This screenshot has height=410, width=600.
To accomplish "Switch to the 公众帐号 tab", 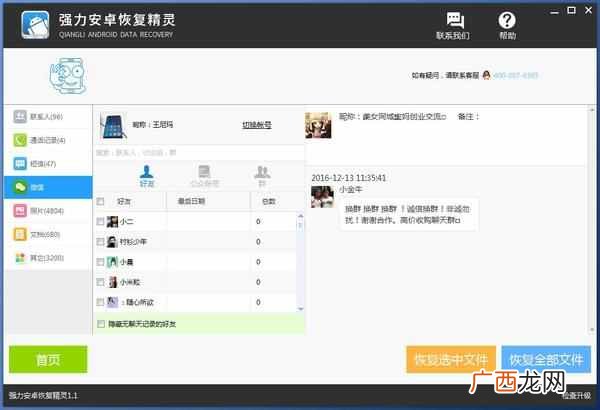I will tap(204, 176).
